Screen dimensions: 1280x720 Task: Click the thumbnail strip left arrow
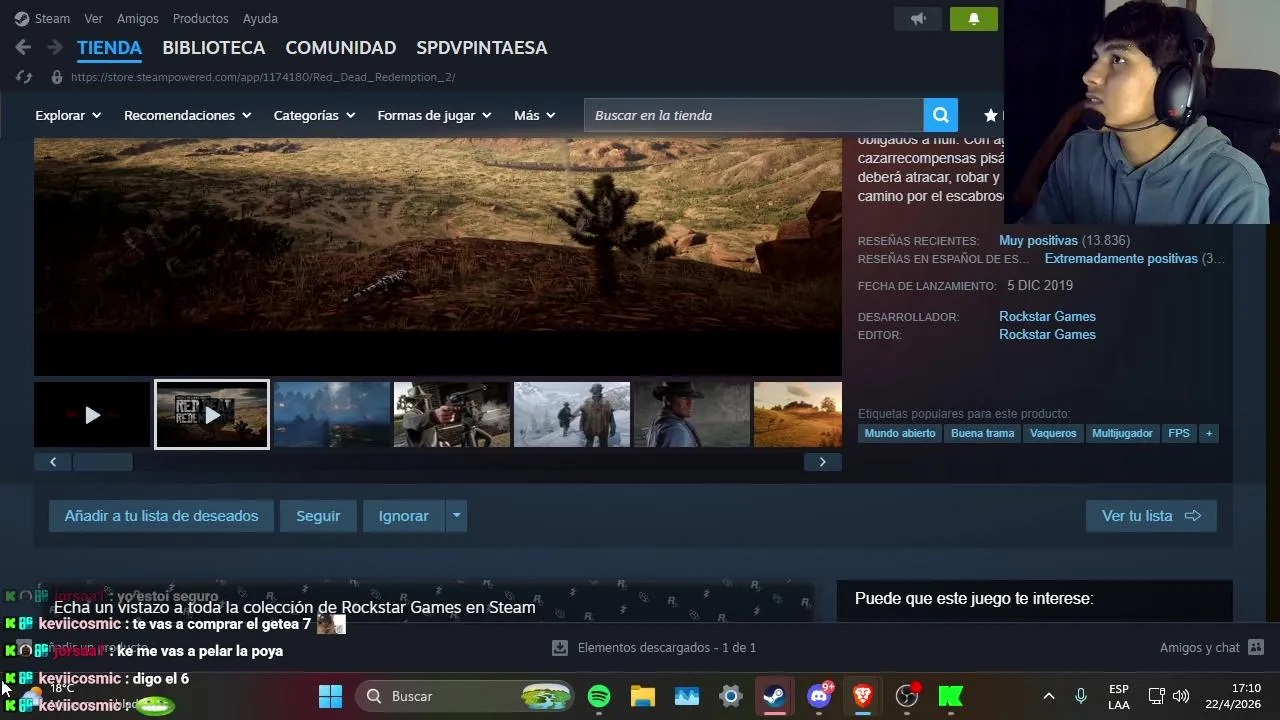(x=53, y=462)
